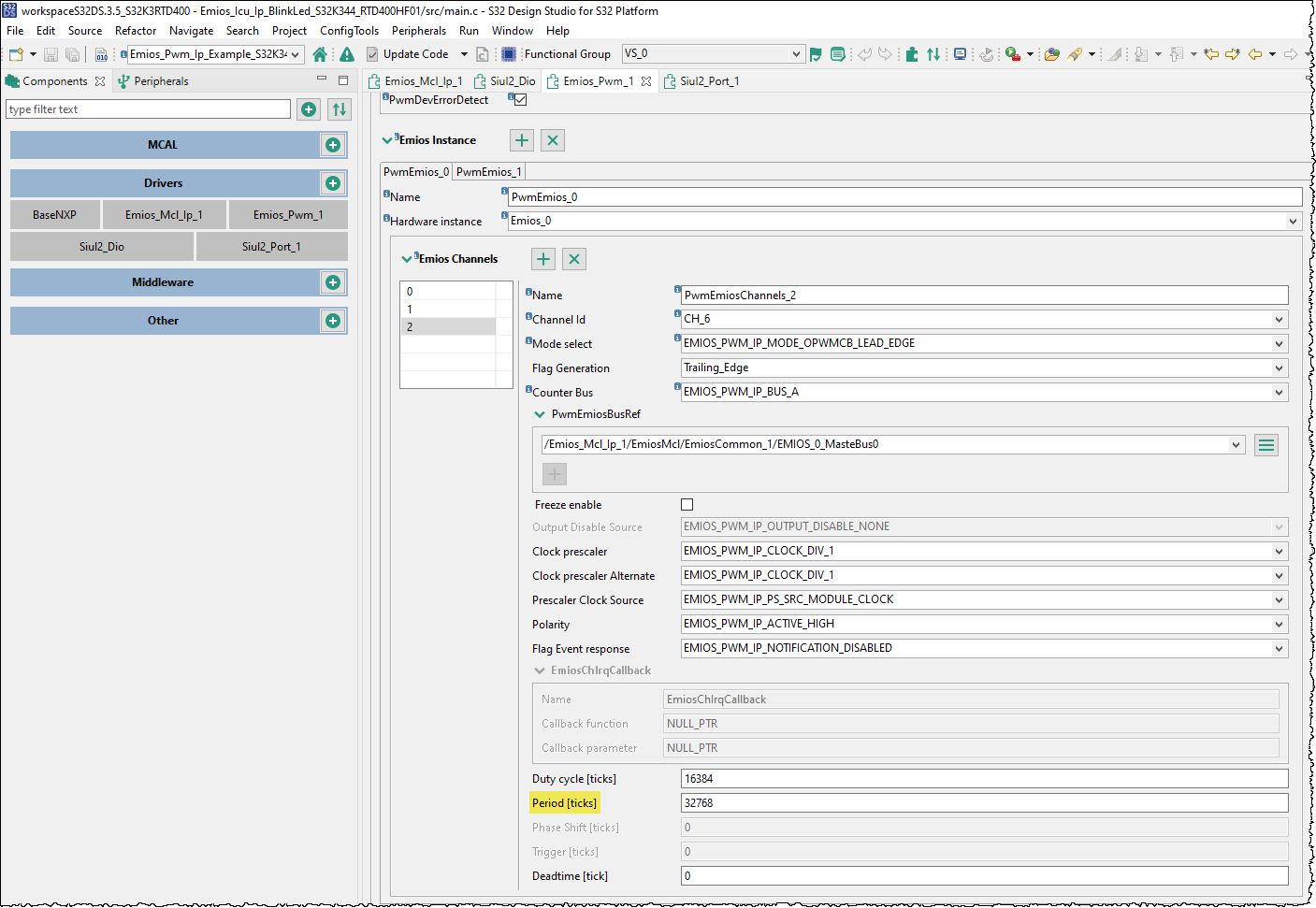Image resolution: width=1316 pixels, height=908 pixels.
Task: Open the ConfigTools menu
Action: coord(349,31)
